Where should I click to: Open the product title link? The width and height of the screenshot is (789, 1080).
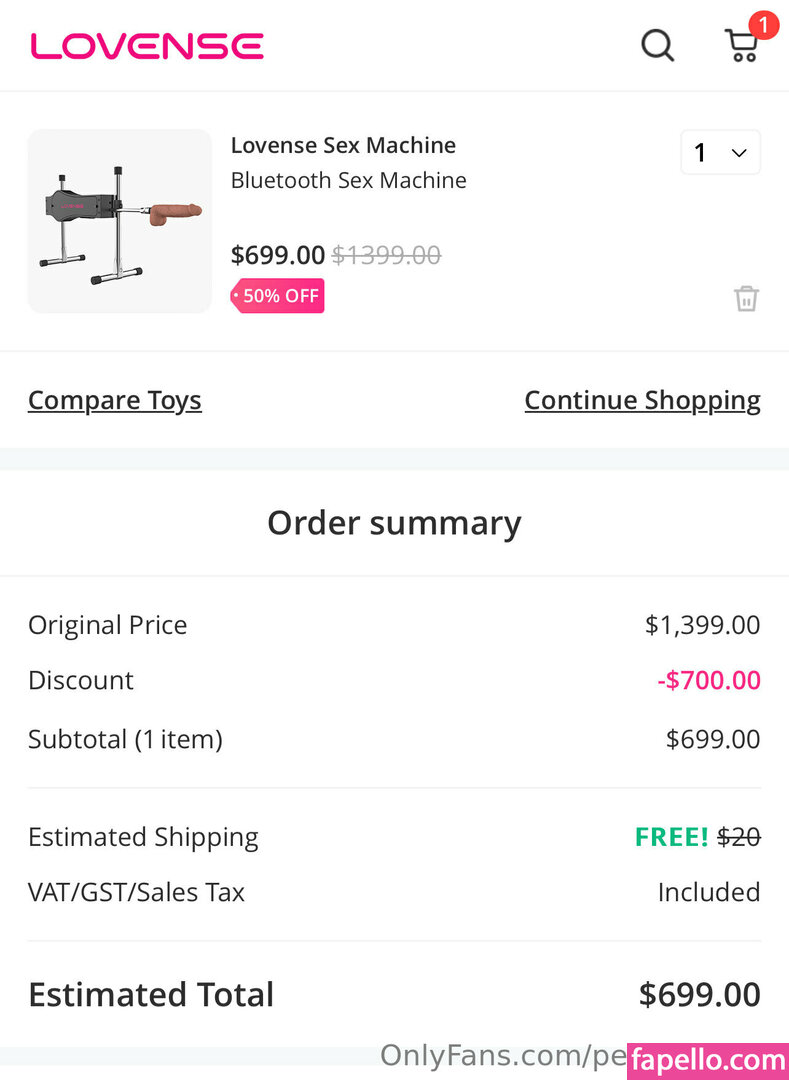[x=343, y=145]
